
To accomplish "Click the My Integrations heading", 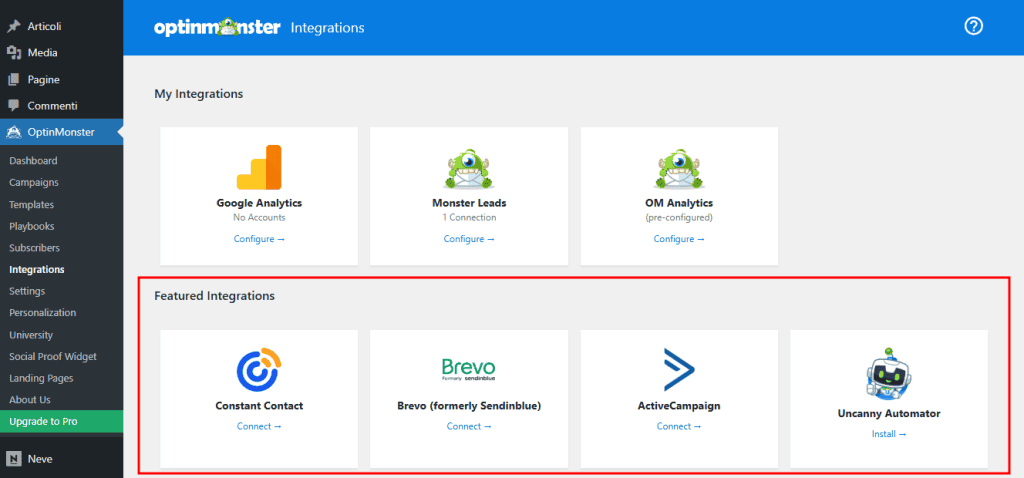I will tap(199, 94).
